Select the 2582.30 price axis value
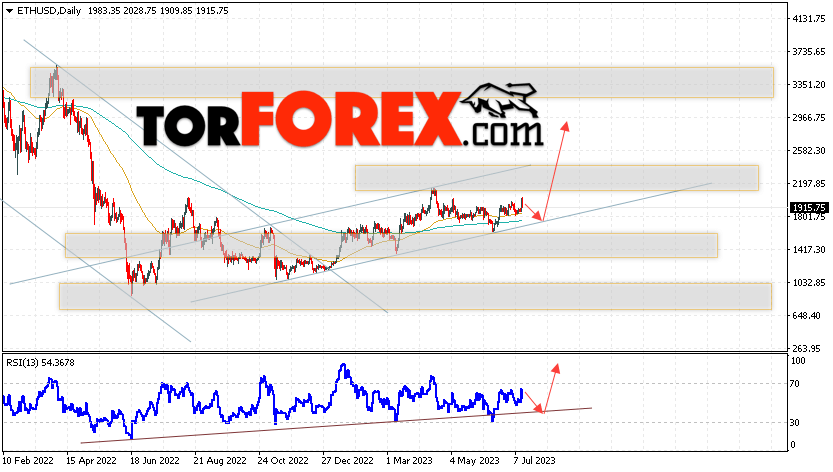 [x=809, y=150]
